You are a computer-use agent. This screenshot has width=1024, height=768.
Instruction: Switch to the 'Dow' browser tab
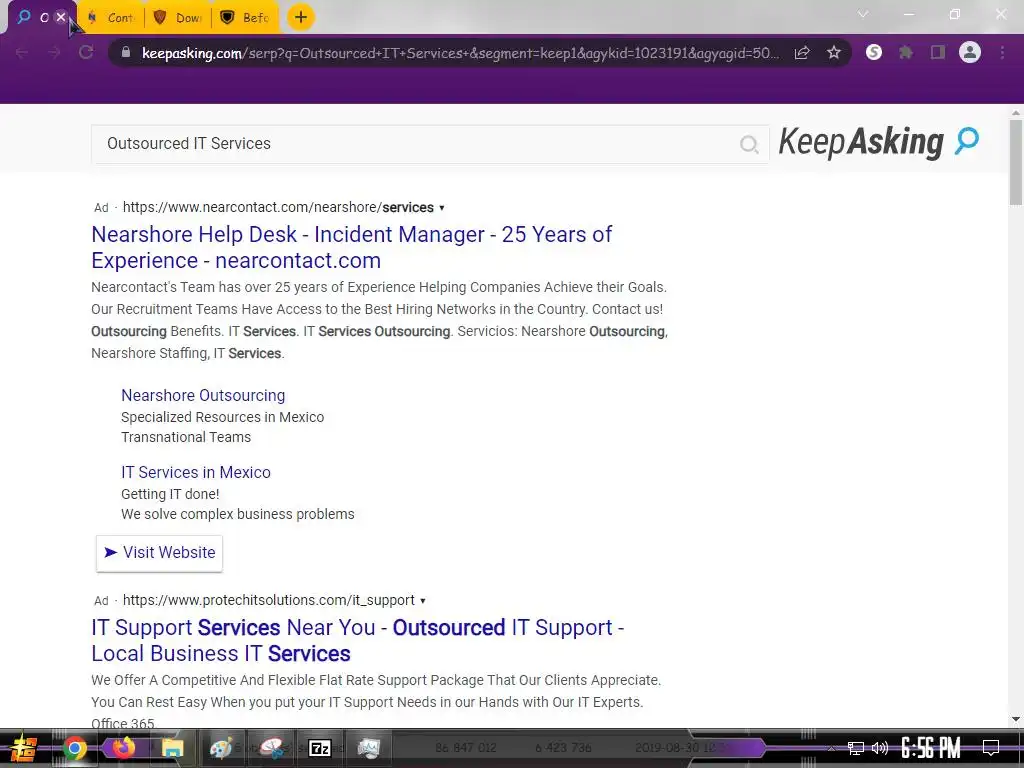(178, 18)
